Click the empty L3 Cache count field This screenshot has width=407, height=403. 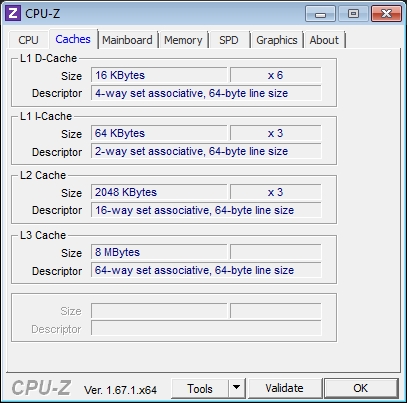[275, 252]
